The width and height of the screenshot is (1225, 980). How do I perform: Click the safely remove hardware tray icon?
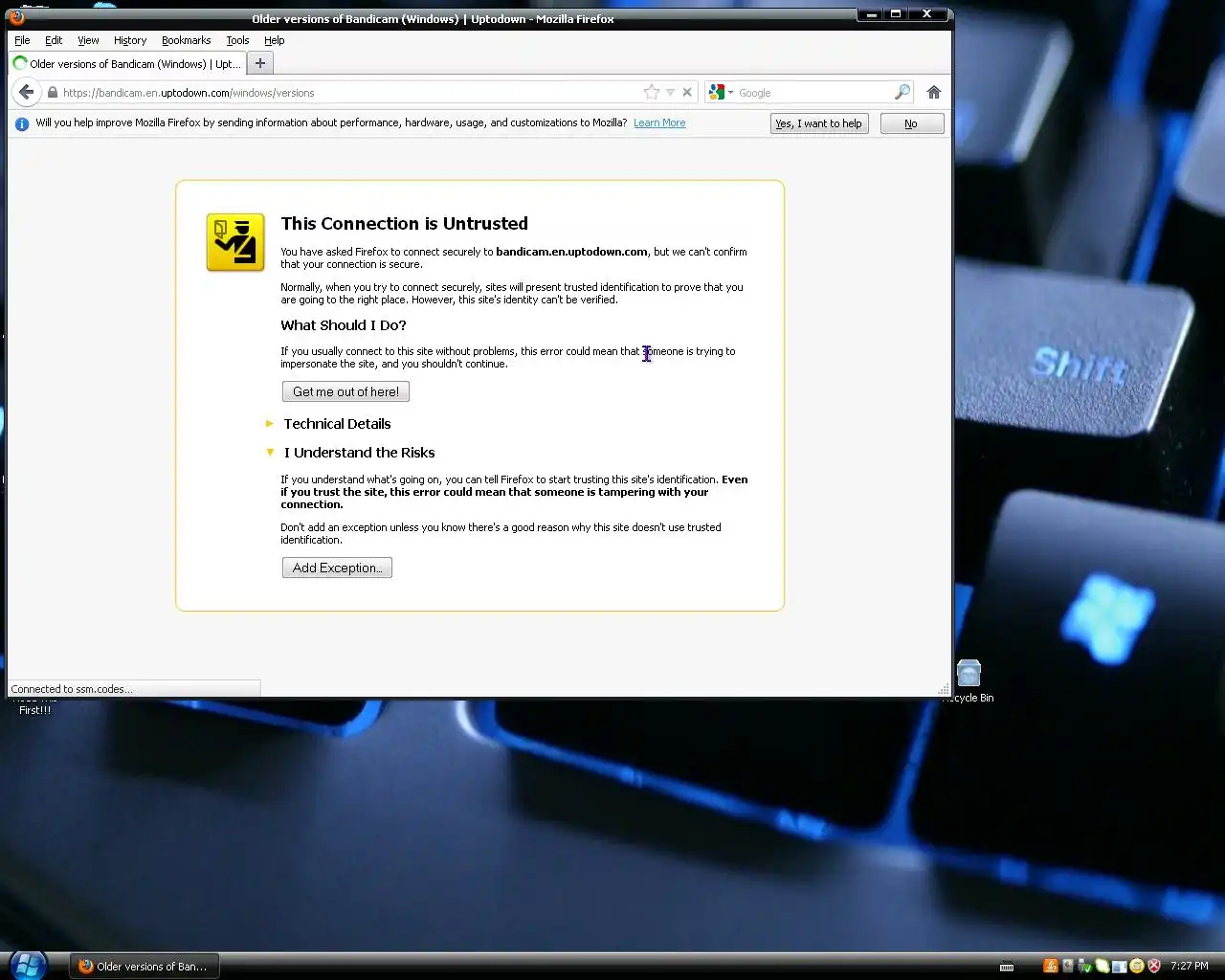click(1084, 966)
